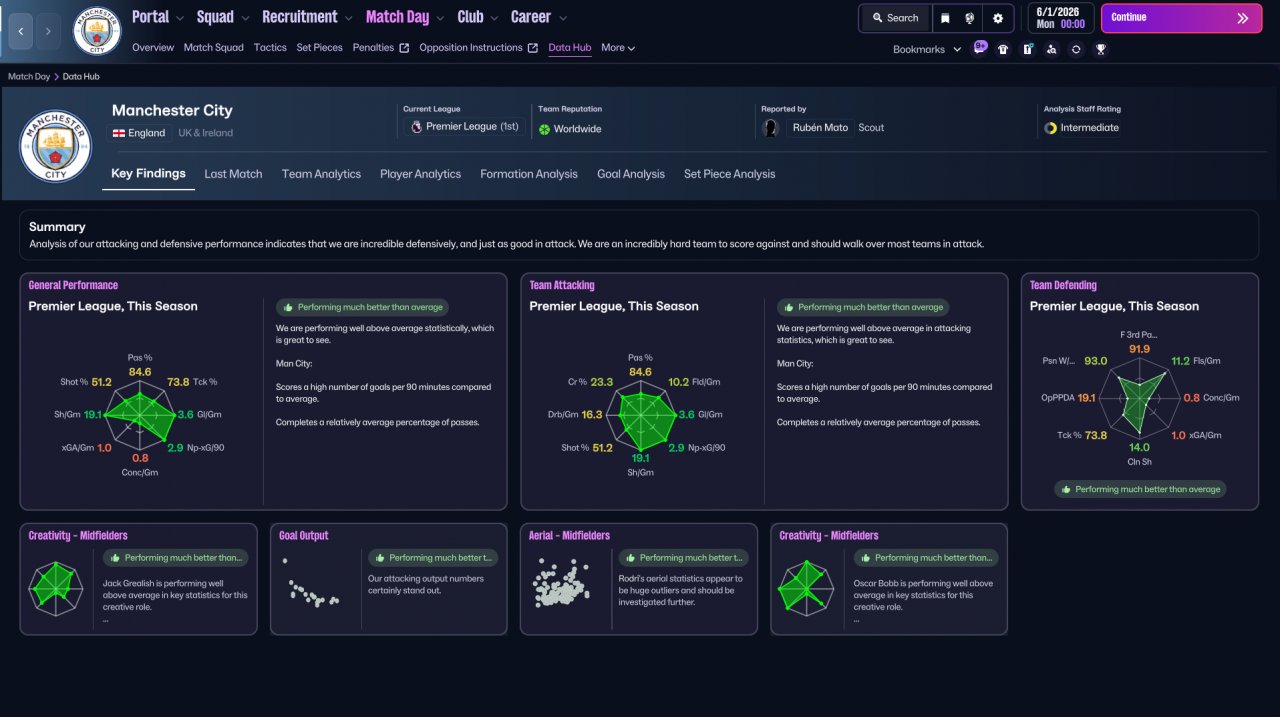Click thumbs-up icon in General Performance panel

pyautogui.click(x=289, y=308)
